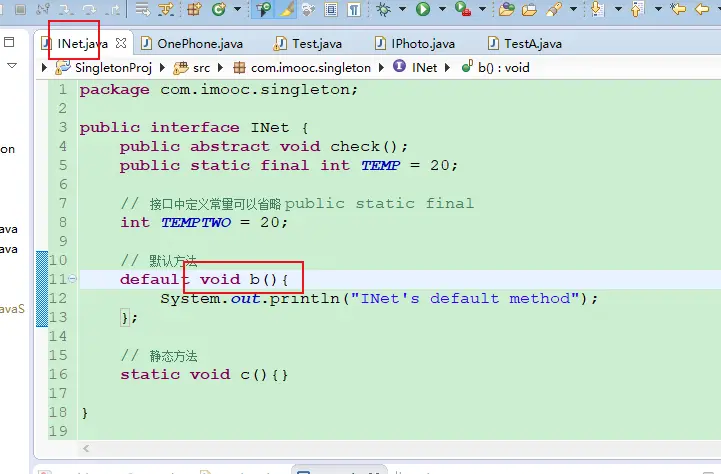Screen dimensions: 721x474
Task: Click the 'default' keyword on line 11
Action: [x=154, y=279]
